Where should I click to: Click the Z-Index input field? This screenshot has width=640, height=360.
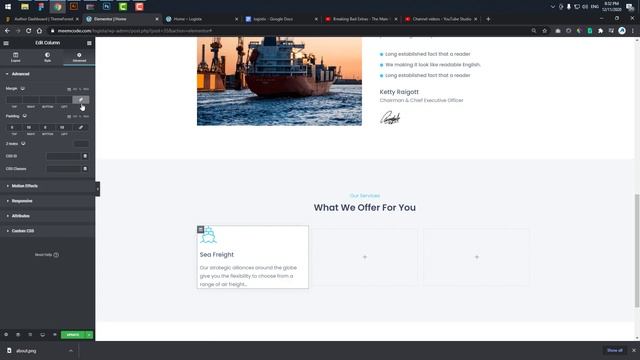click(81, 144)
